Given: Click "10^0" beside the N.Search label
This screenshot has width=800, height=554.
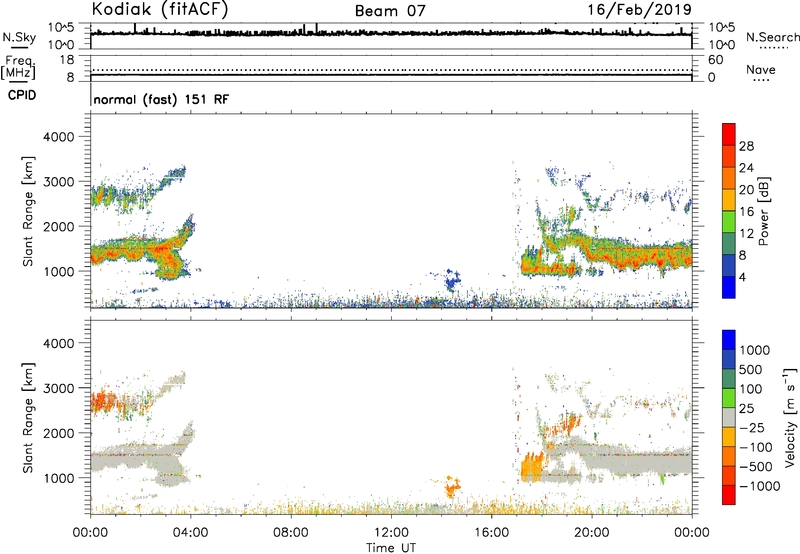Looking at the screenshot, I should [x=721, y=45].
